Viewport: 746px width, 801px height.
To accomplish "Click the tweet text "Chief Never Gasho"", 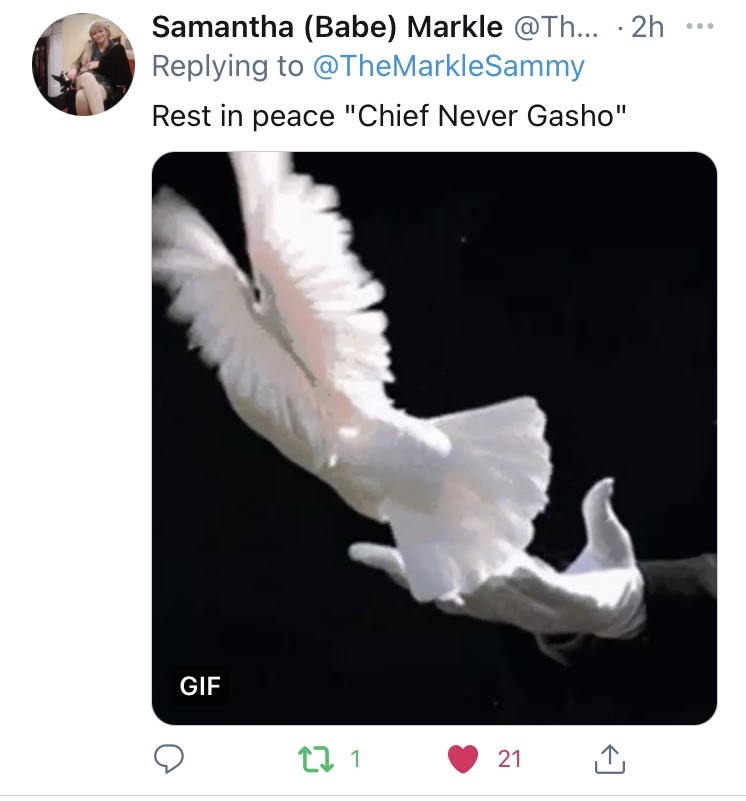I will coord(485,115).
